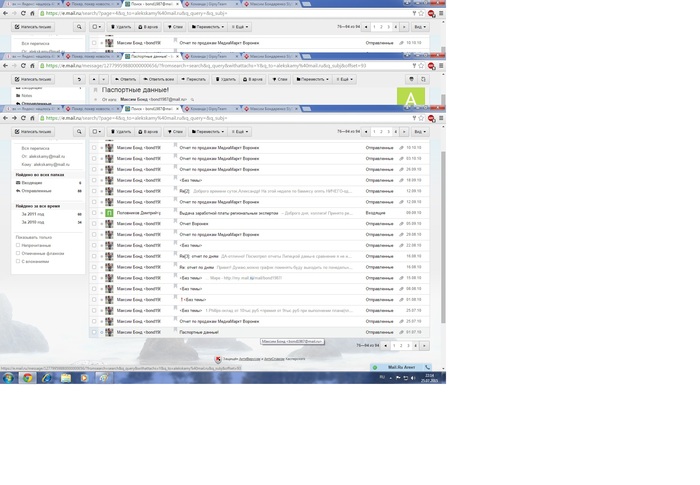Toggle the read dot on the Отчет Воронеж row

coord(101,224)
